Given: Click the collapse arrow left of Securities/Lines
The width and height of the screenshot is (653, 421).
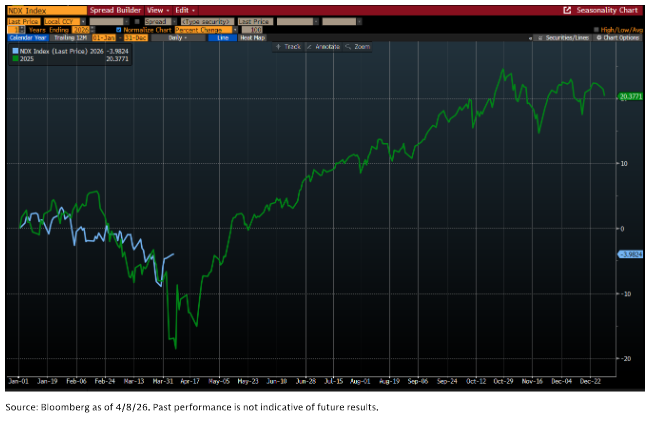Looking at the screenshot, I should pyautogui.click(x=531, y=37).
